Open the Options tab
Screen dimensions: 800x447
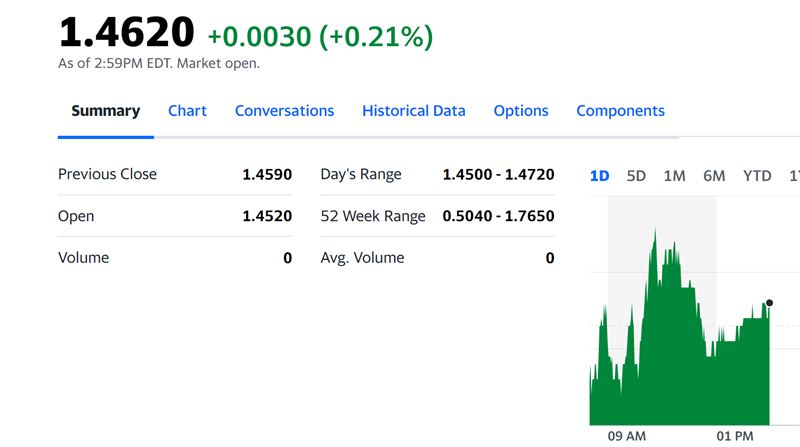[x=520, y=111]
